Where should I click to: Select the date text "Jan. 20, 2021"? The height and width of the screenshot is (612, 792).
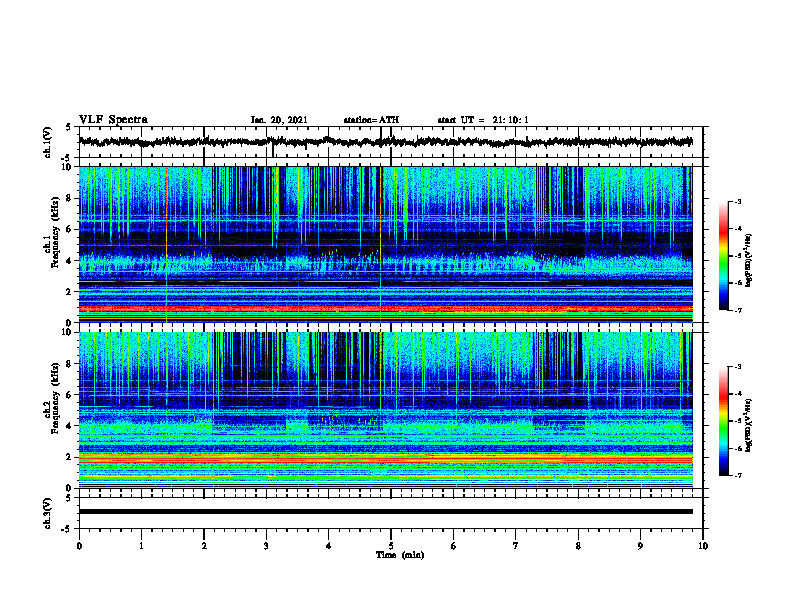click(279, 120)
